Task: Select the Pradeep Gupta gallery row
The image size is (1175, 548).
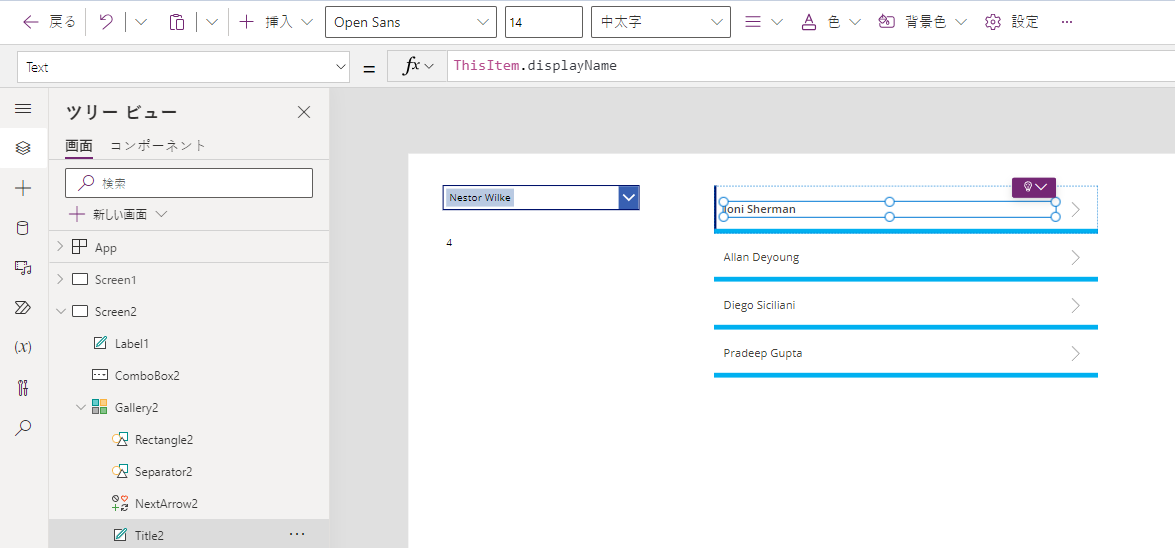Action: pyautogui.click(x=906, y=353)
